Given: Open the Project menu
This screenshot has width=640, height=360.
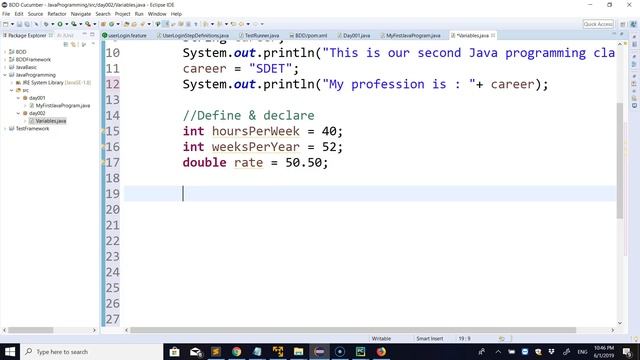Looking at the screenshot, I should pos(122,14).
